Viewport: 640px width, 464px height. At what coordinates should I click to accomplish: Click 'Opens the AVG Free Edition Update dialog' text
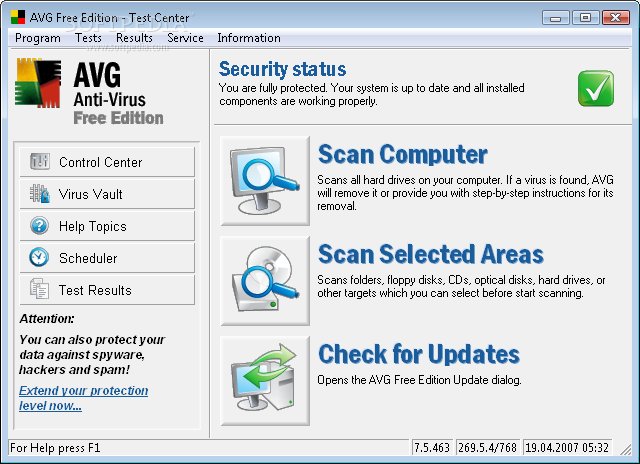click(420, 380)
